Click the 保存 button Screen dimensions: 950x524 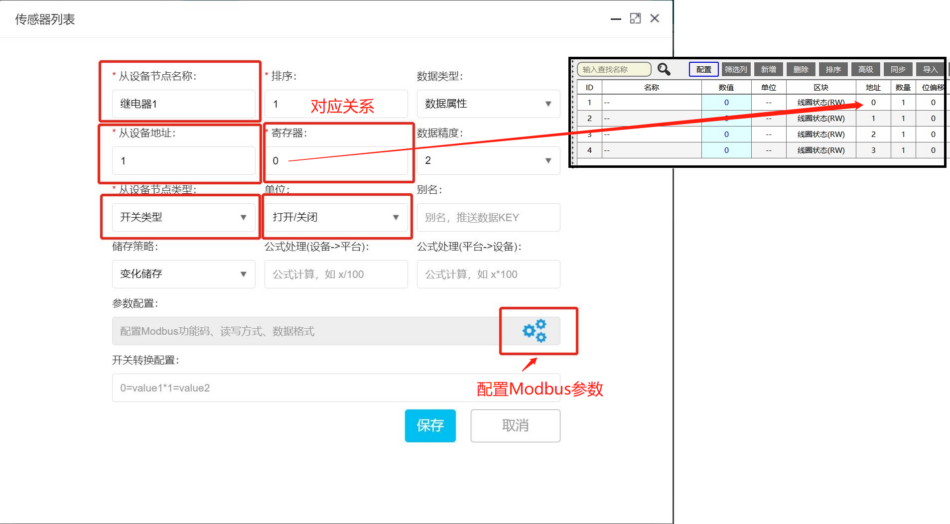[430, 425]
